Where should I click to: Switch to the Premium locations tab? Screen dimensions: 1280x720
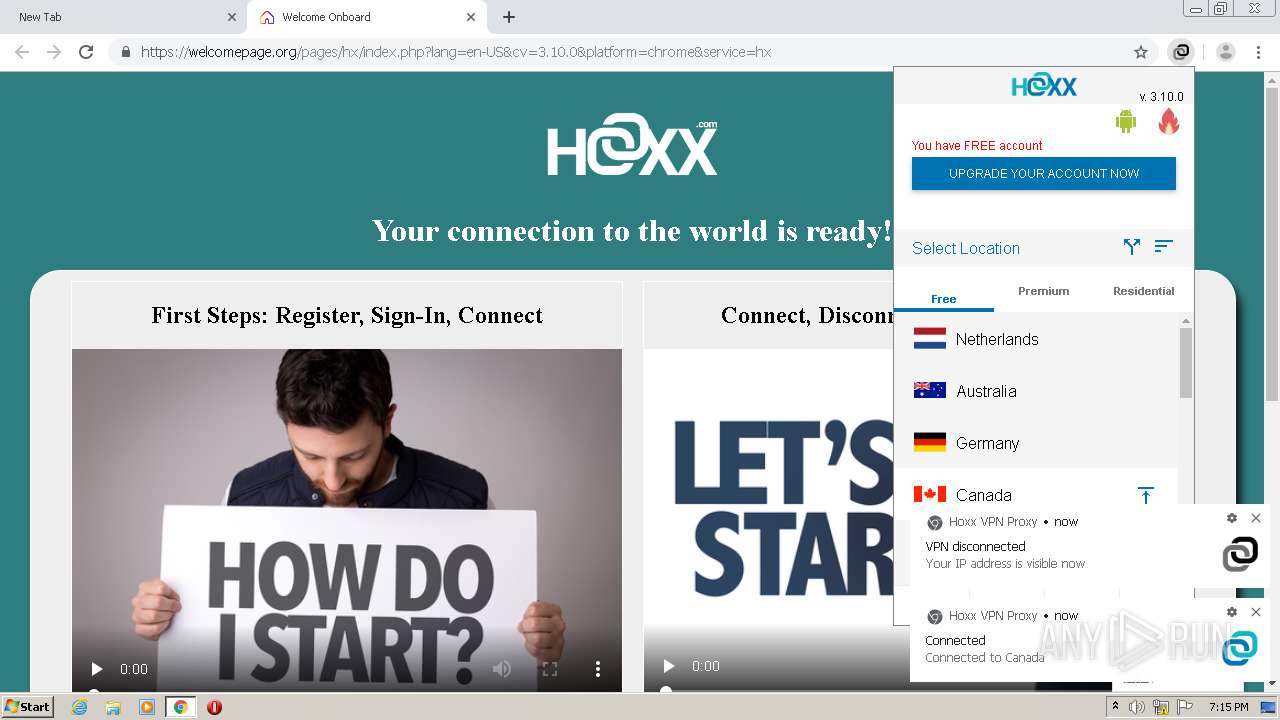coord(1043,291)
